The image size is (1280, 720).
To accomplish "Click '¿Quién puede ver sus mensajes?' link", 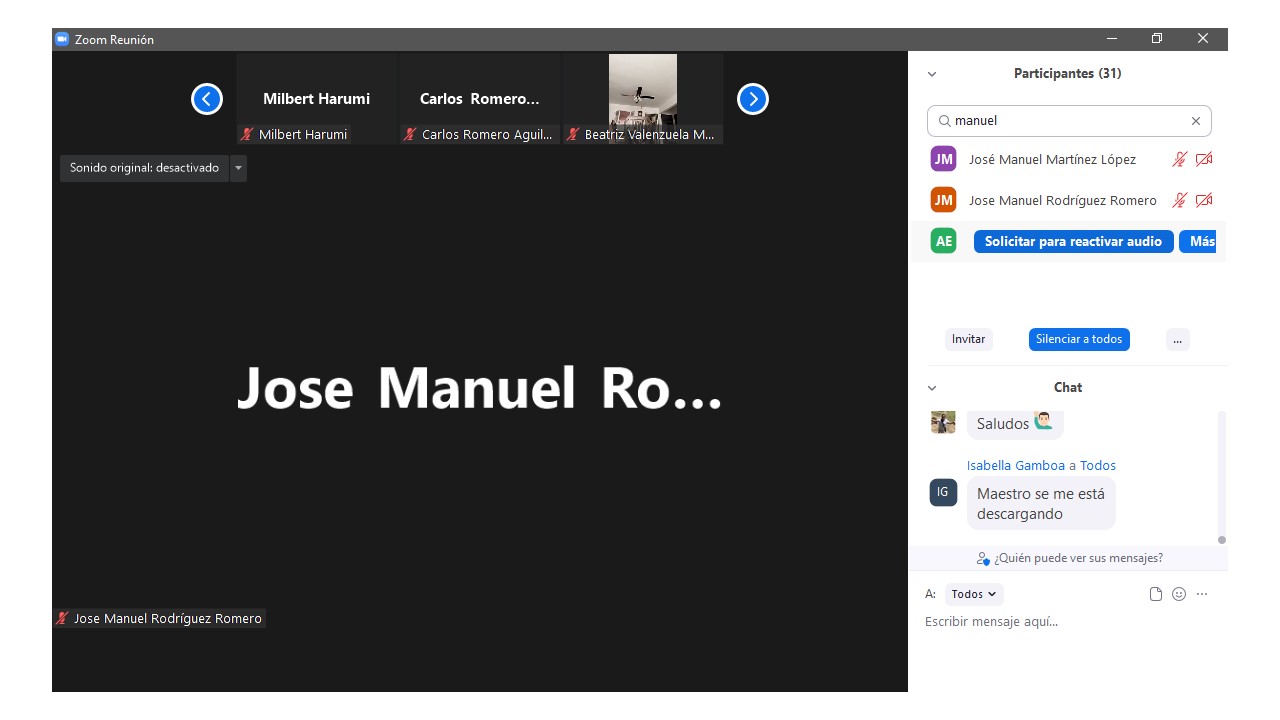I will (1070, 558).
